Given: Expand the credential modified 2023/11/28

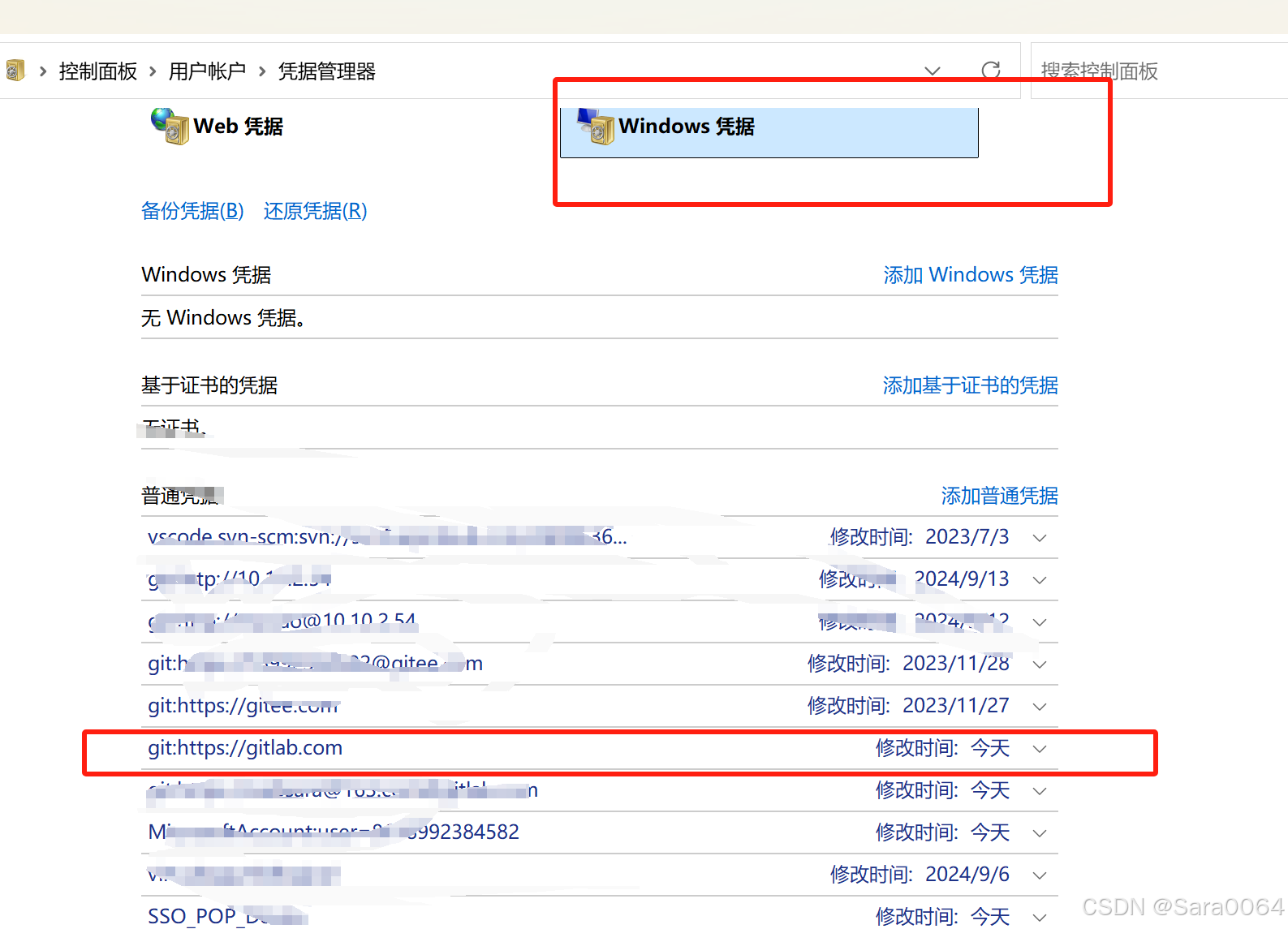Looking at the screenshot, I should pos(1040,664).
